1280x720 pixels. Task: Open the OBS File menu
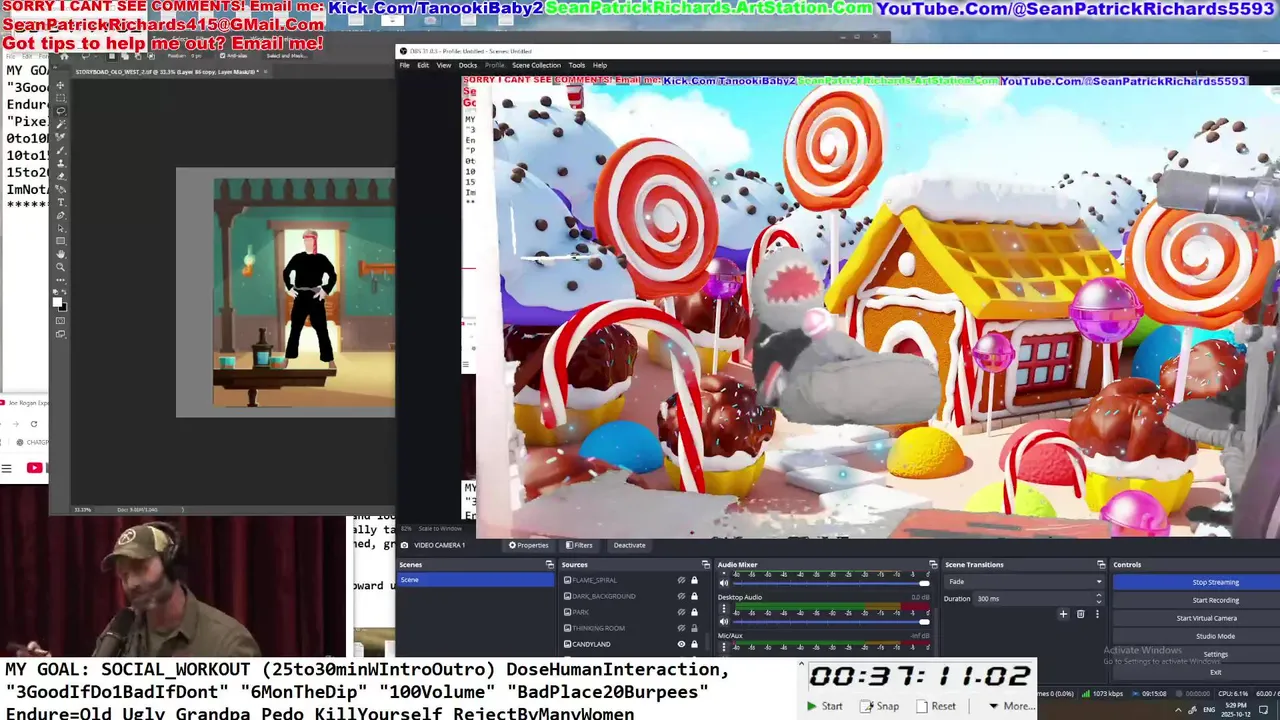[405, 65]
